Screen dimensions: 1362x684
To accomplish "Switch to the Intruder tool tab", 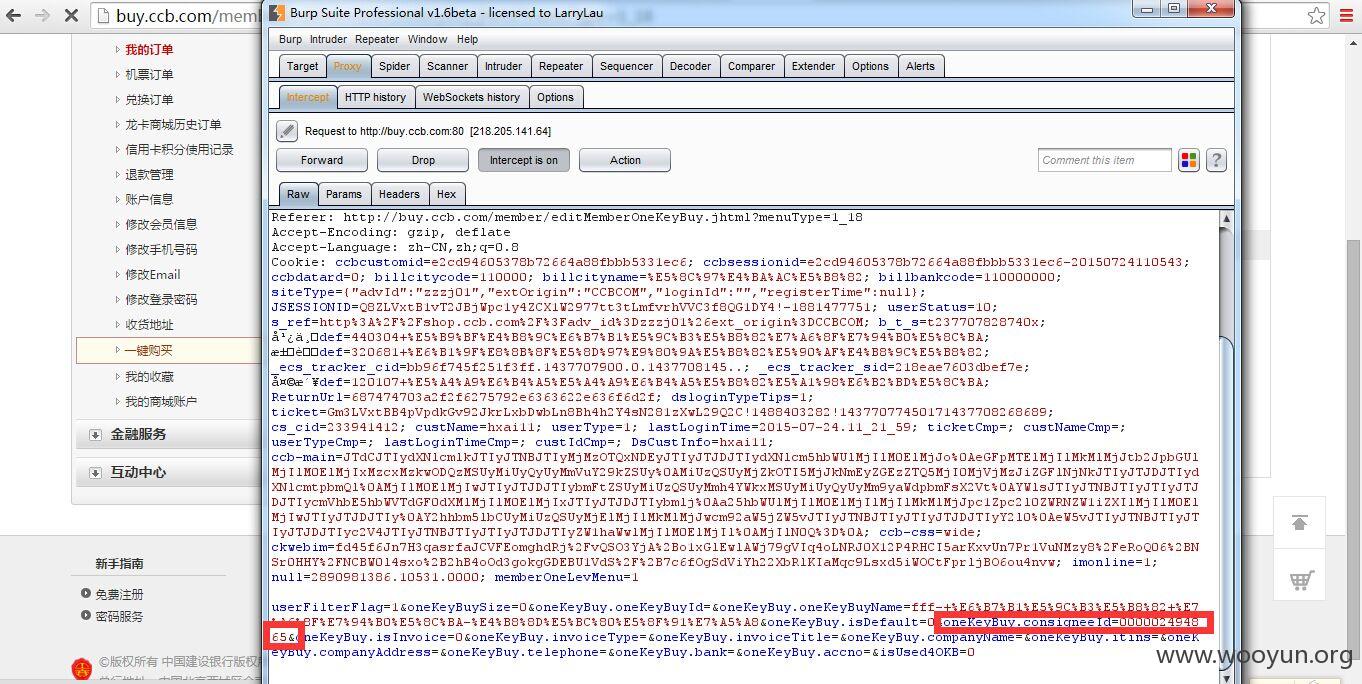I will [x=503, y=66].
